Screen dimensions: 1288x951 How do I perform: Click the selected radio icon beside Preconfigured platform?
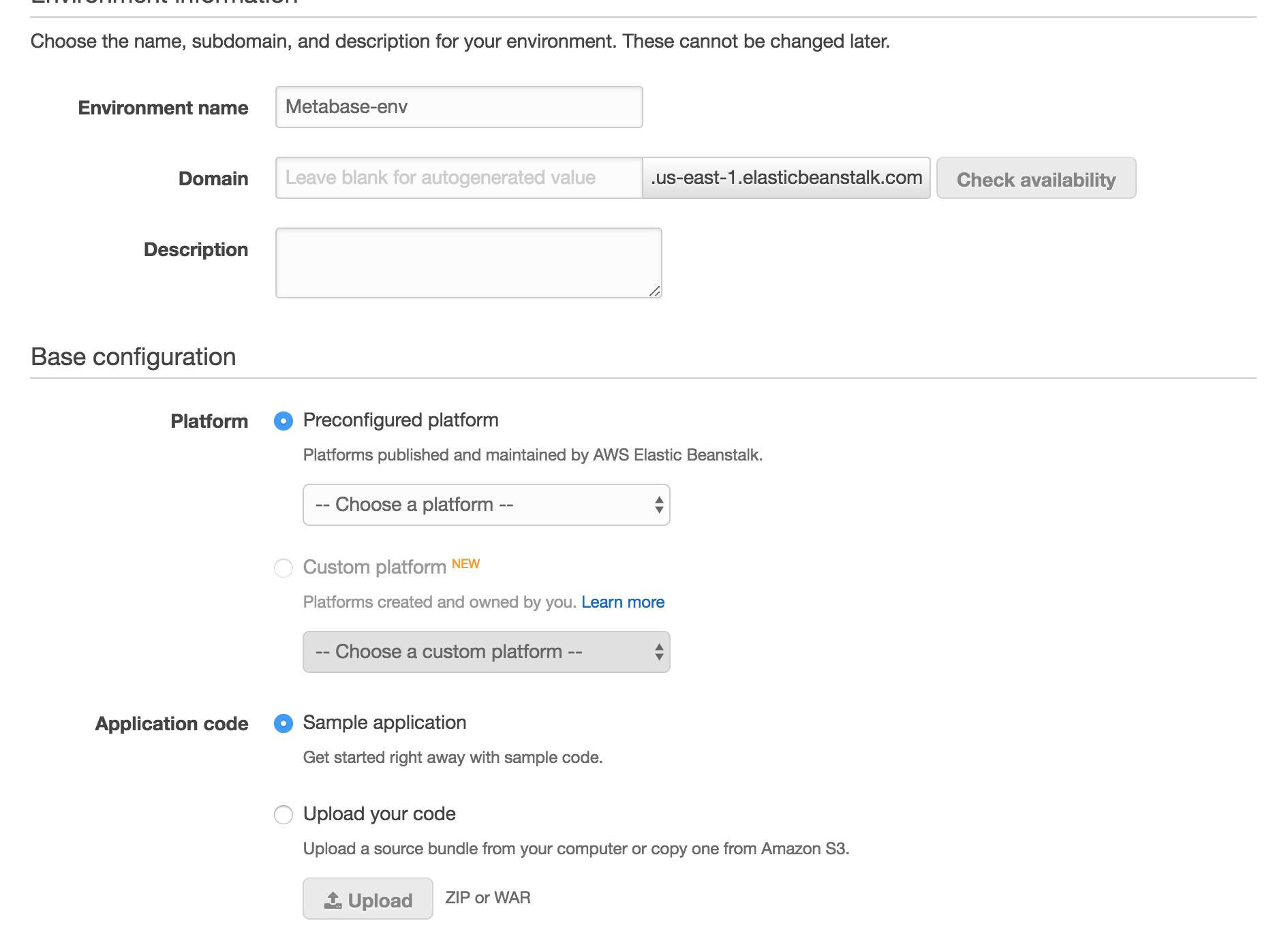click(283, 421)
